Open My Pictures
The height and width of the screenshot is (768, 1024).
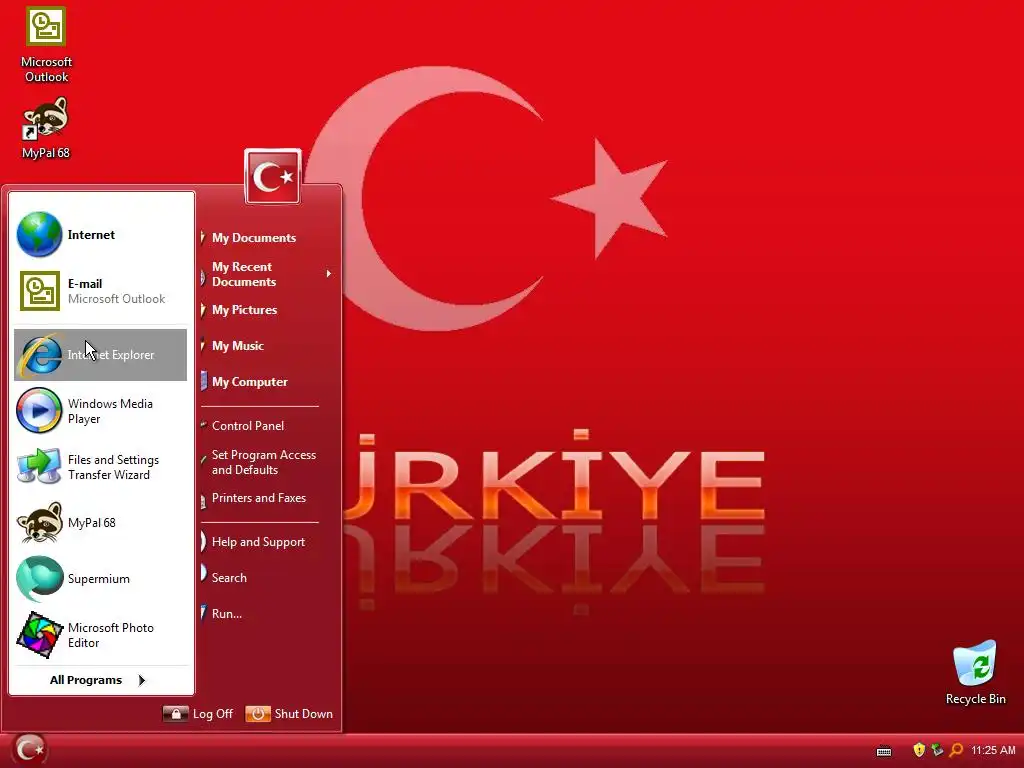click(x=244, y=310)
